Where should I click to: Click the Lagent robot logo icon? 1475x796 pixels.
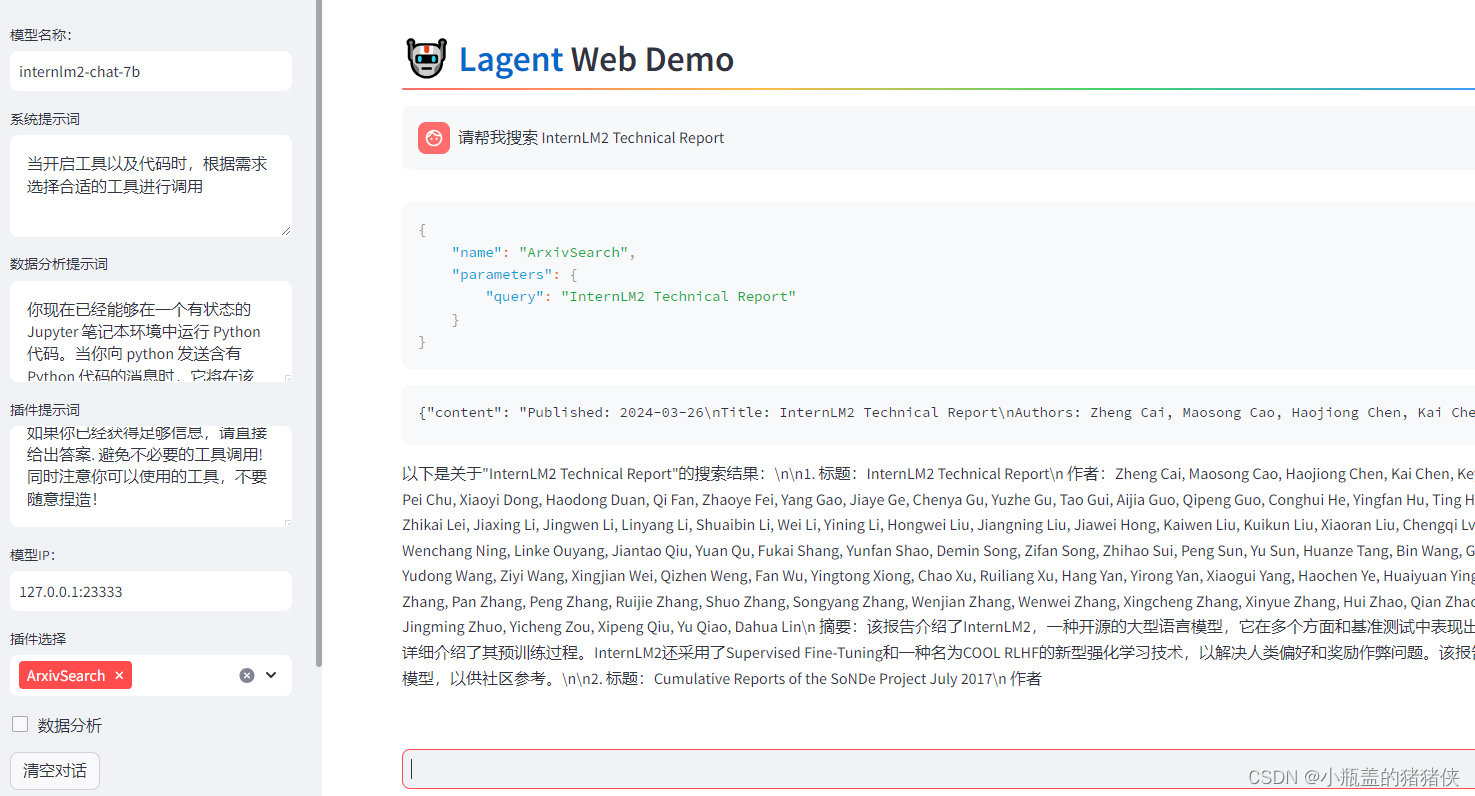click(x=427, y=59)
